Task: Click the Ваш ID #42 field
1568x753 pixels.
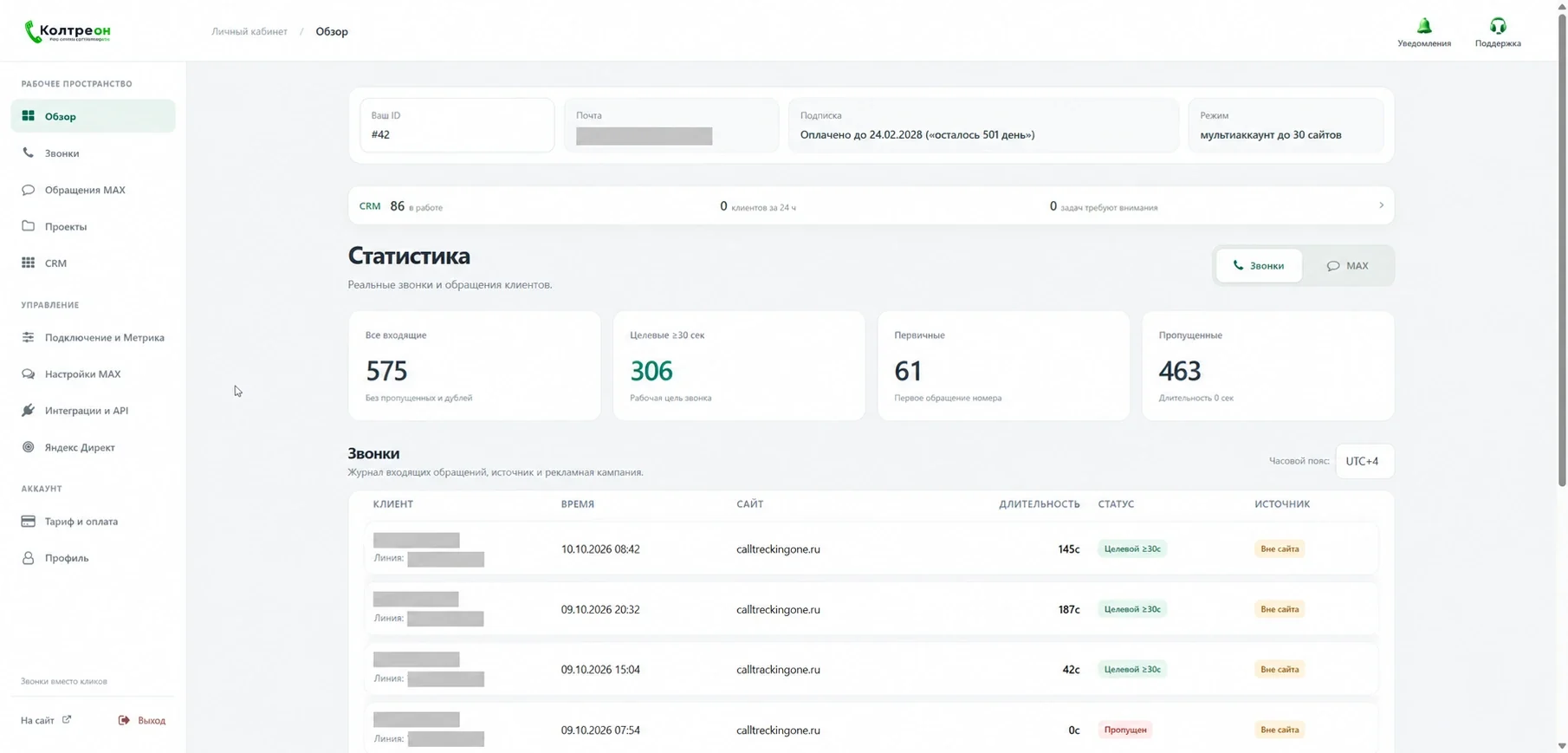Action: [x=457, y=125]
